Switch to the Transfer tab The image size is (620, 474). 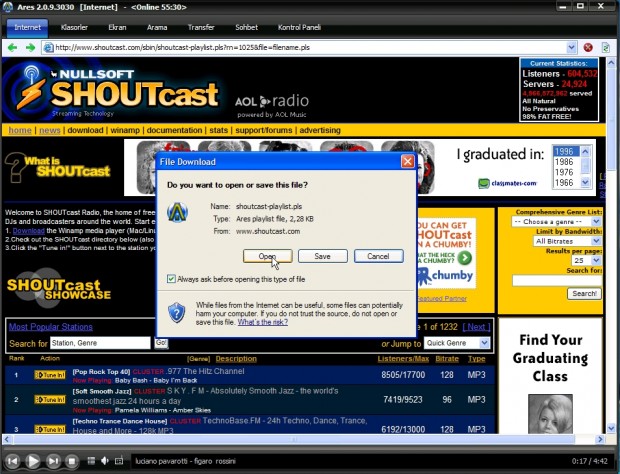click(x=201, y=27)
